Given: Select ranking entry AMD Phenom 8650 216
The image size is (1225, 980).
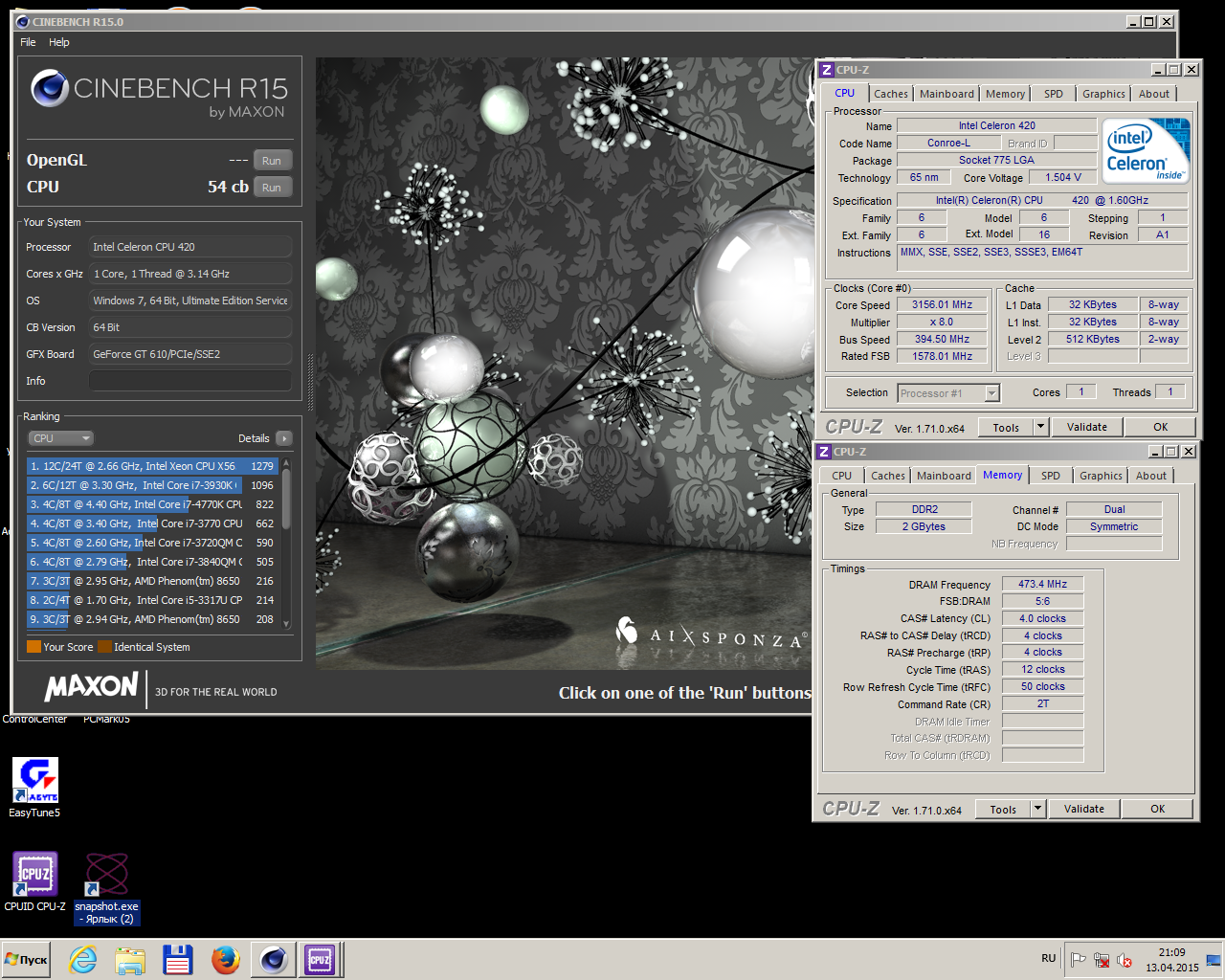Looking at the screenshot, I should pos(152,581).
